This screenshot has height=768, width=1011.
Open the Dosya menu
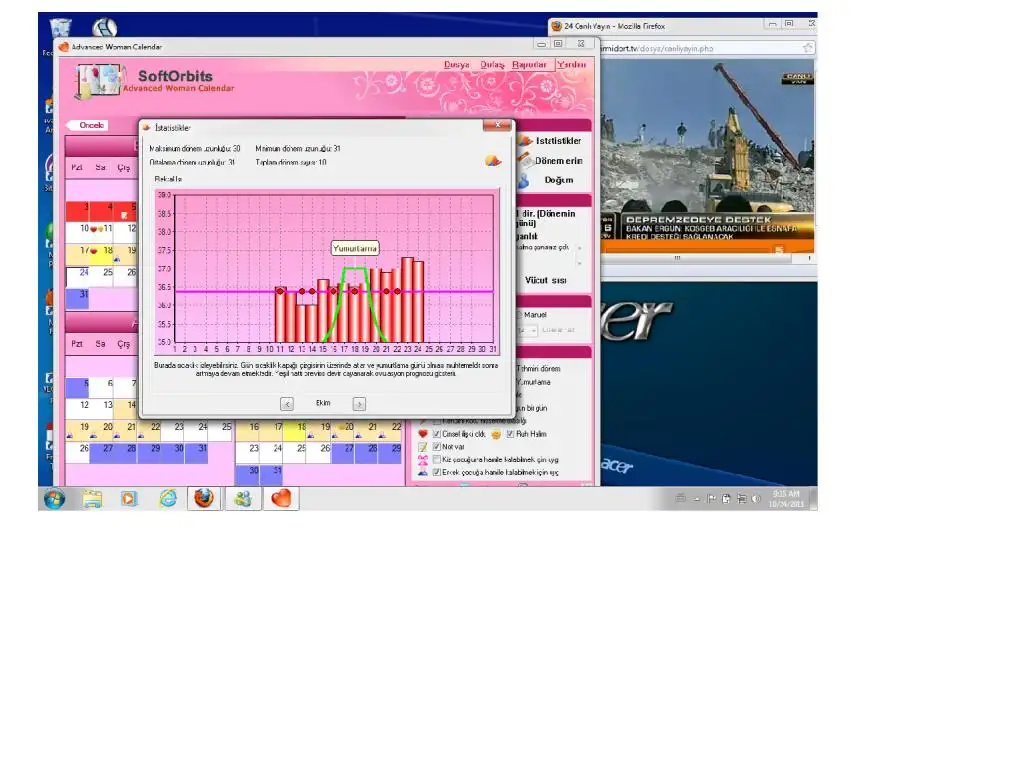[x=456, y=64]
